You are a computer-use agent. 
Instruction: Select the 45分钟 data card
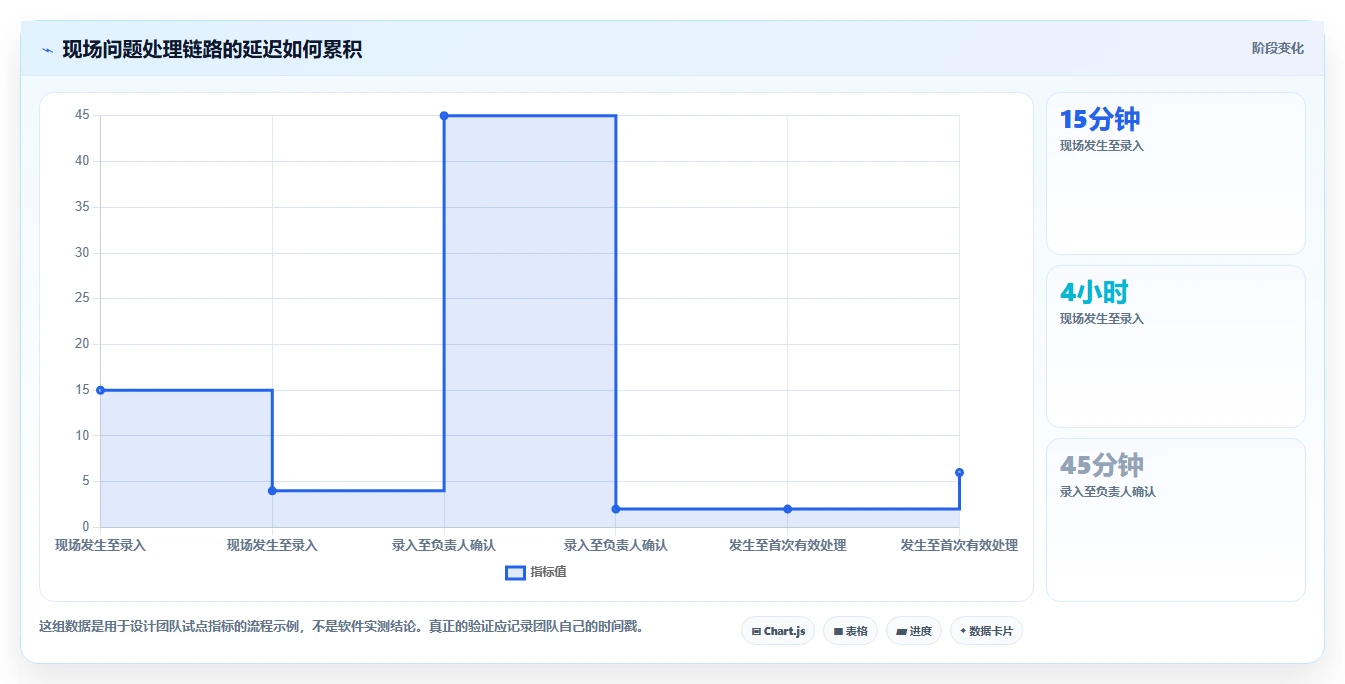(1176, 520)
